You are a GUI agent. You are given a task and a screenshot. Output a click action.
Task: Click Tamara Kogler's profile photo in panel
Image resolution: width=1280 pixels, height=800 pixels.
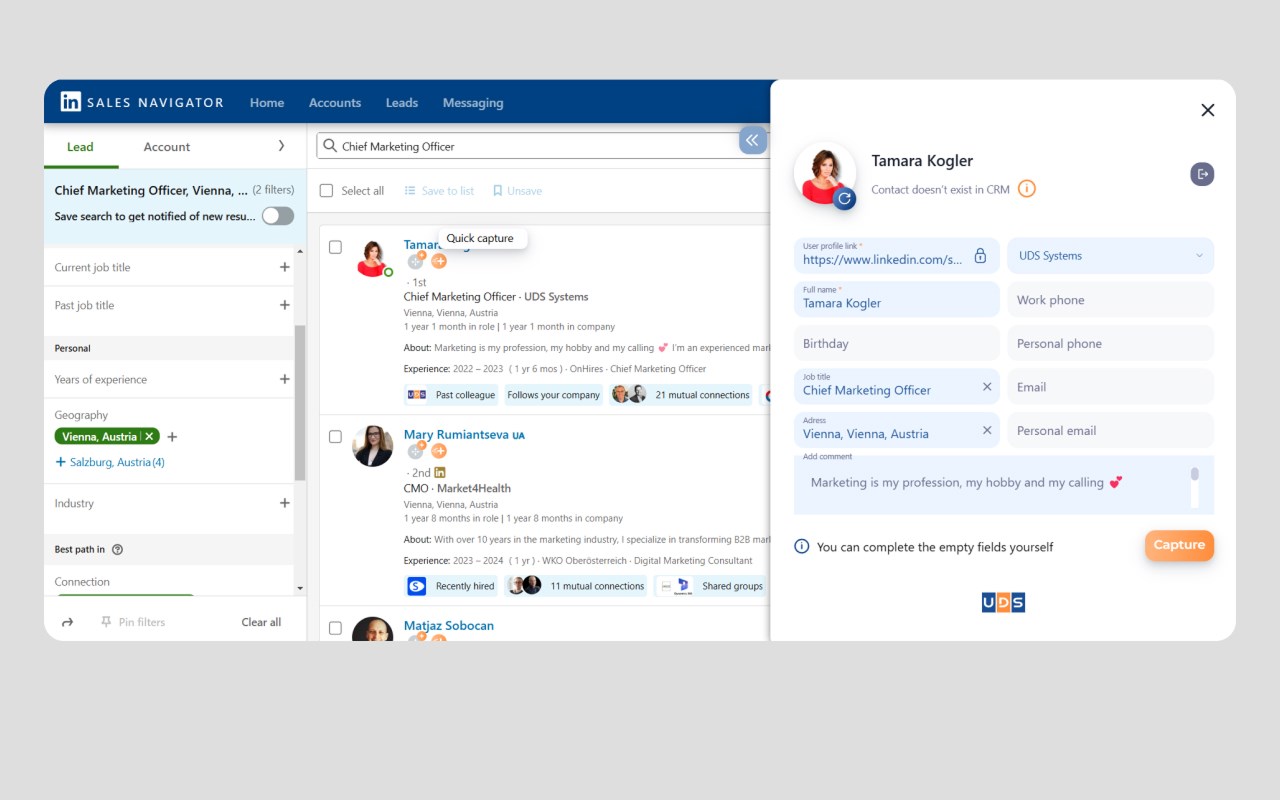point(824,172)
